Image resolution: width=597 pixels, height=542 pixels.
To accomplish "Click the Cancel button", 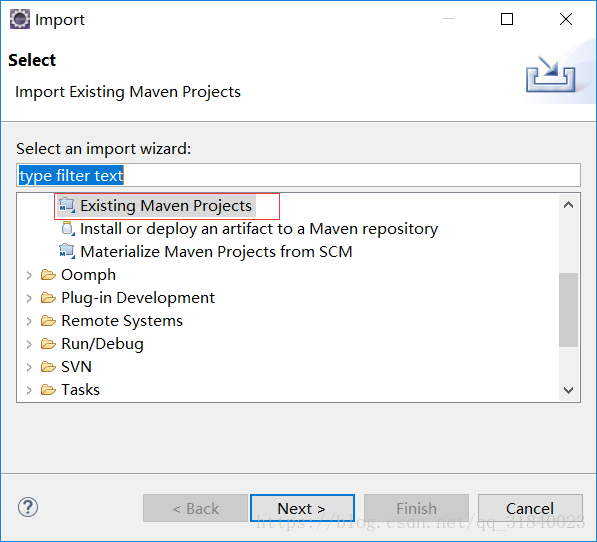I will click(x=530, y=508).
